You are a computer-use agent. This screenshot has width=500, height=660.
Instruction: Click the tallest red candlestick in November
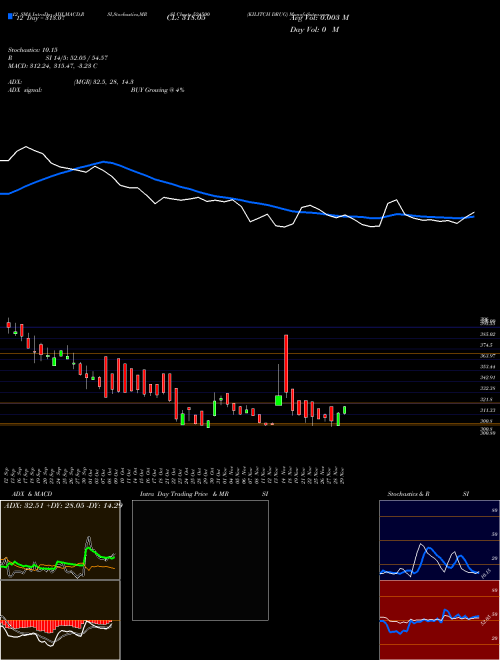(x=286, y=364)
